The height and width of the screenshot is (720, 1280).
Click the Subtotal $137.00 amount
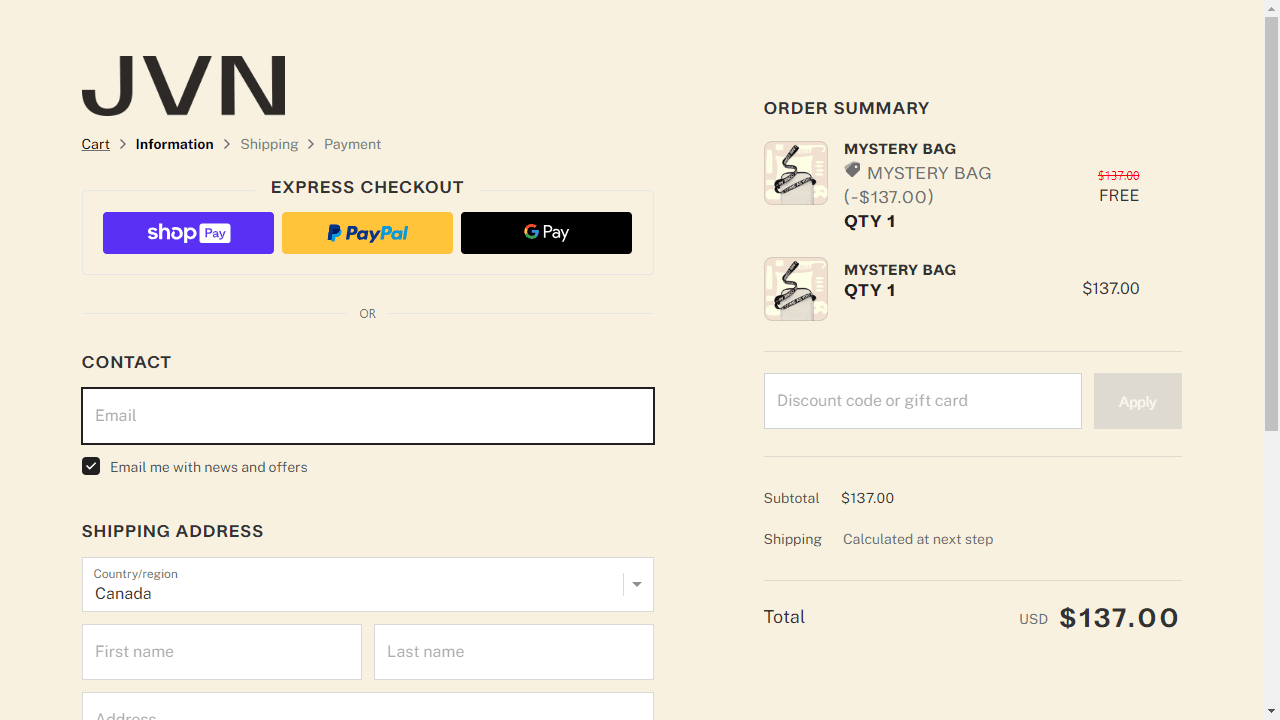868,498
